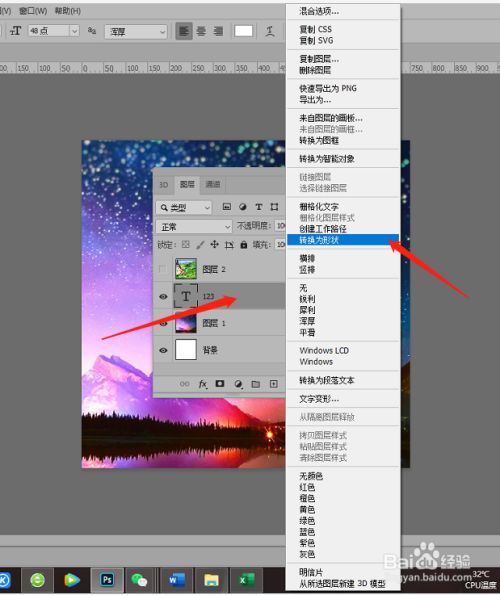
Task: Open the green browser taskbar icon
Action: [38, 580]
